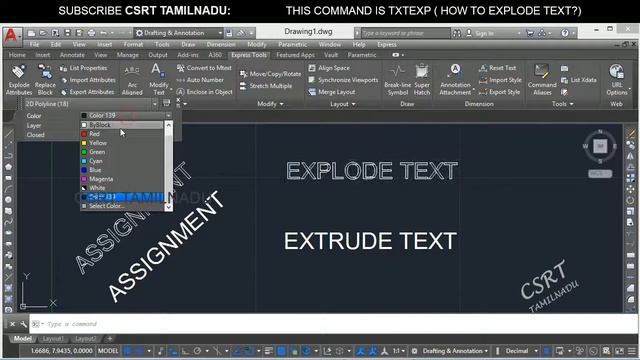Click Import Attributes button

[x=88, y=80]
